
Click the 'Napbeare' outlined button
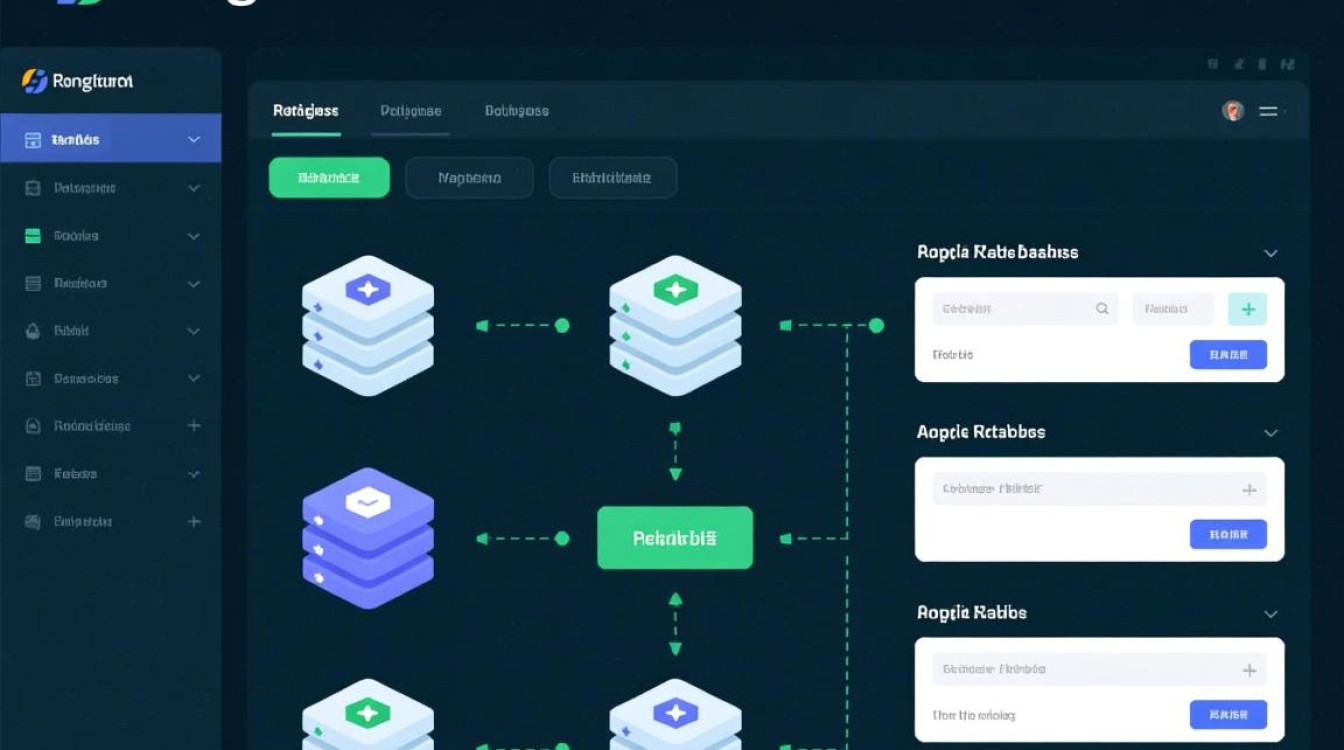coord(469,178)
